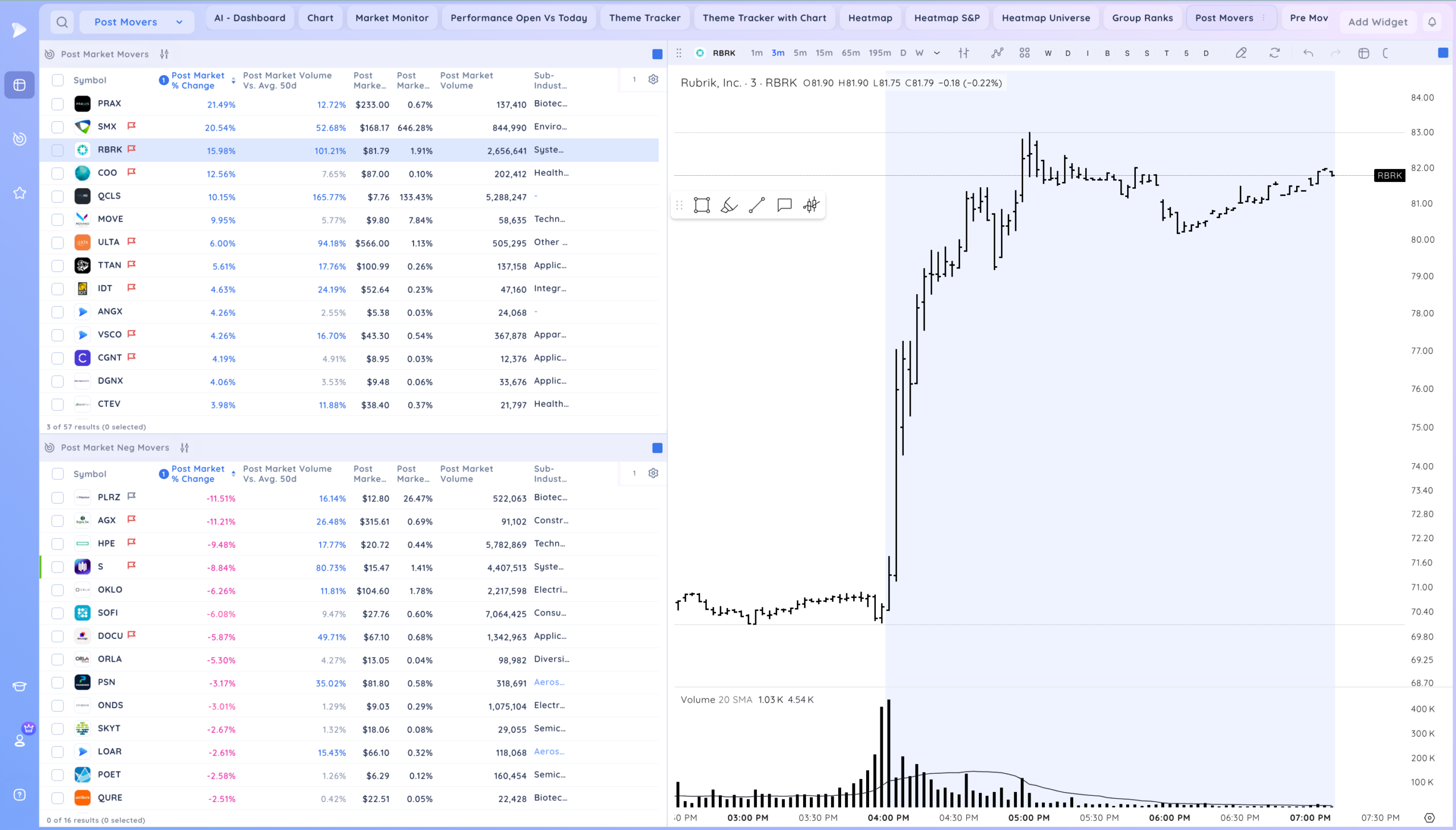Click the chart refresh icon
The width and height of the screenshot is (1456, 830).
[x=1274, y=53]
